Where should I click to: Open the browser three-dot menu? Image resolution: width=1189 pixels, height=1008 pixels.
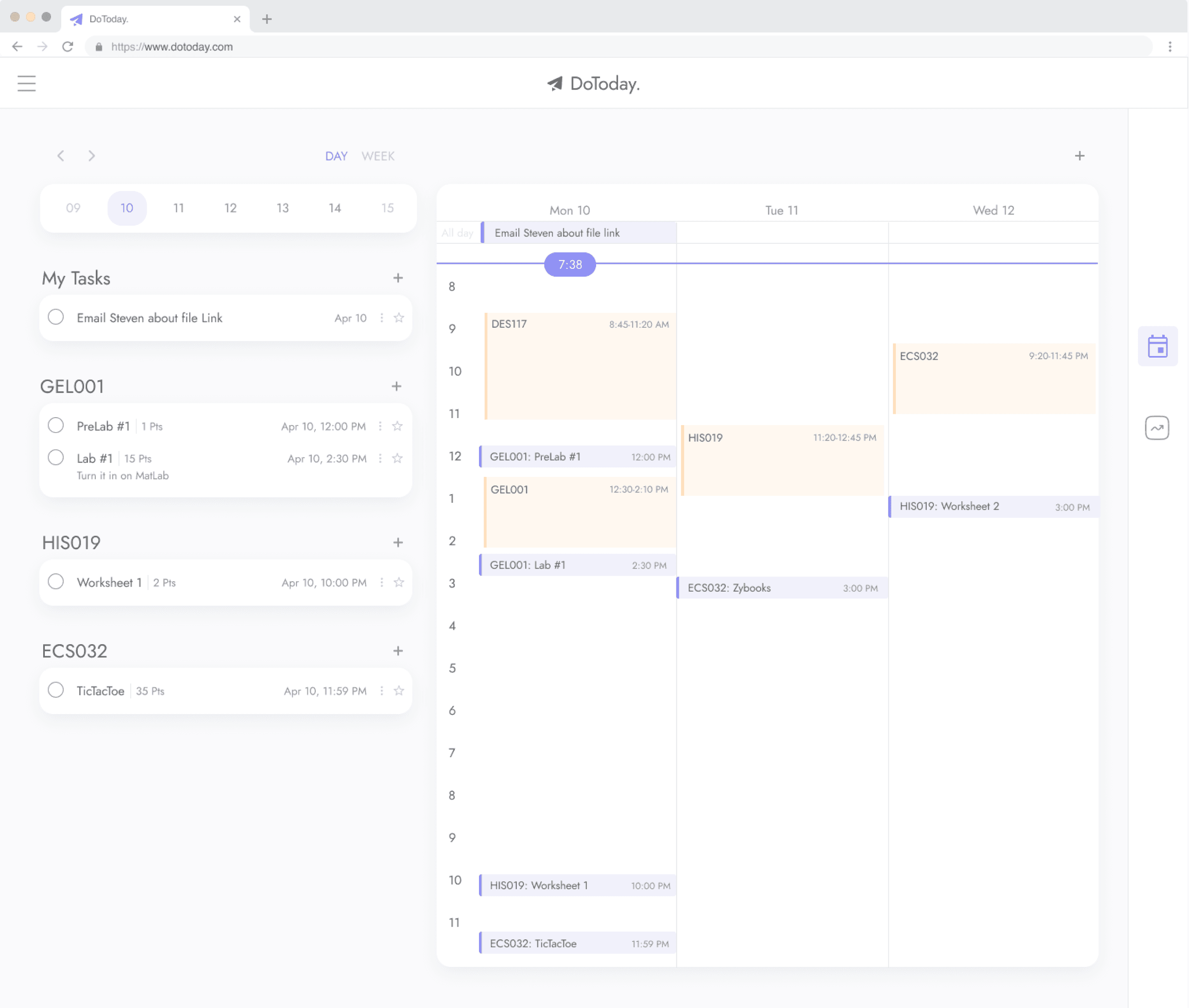point(1170,46)
